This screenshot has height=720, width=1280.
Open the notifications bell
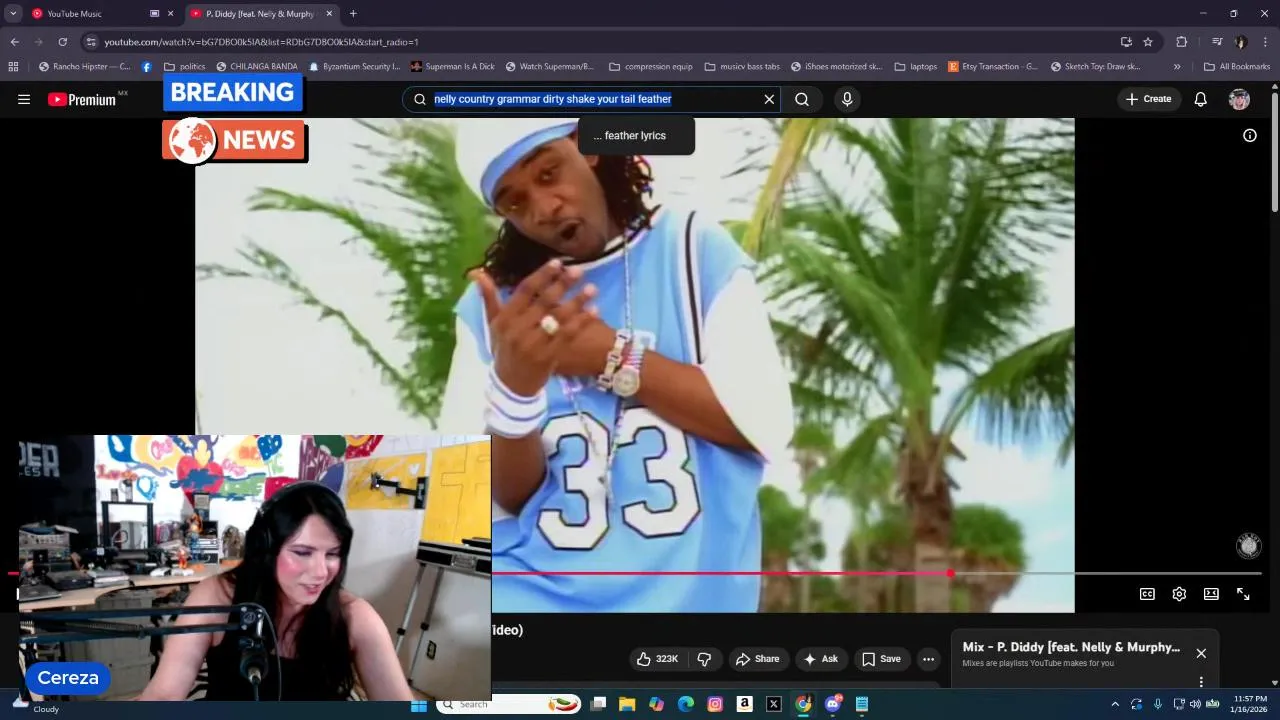(1201, 99)
